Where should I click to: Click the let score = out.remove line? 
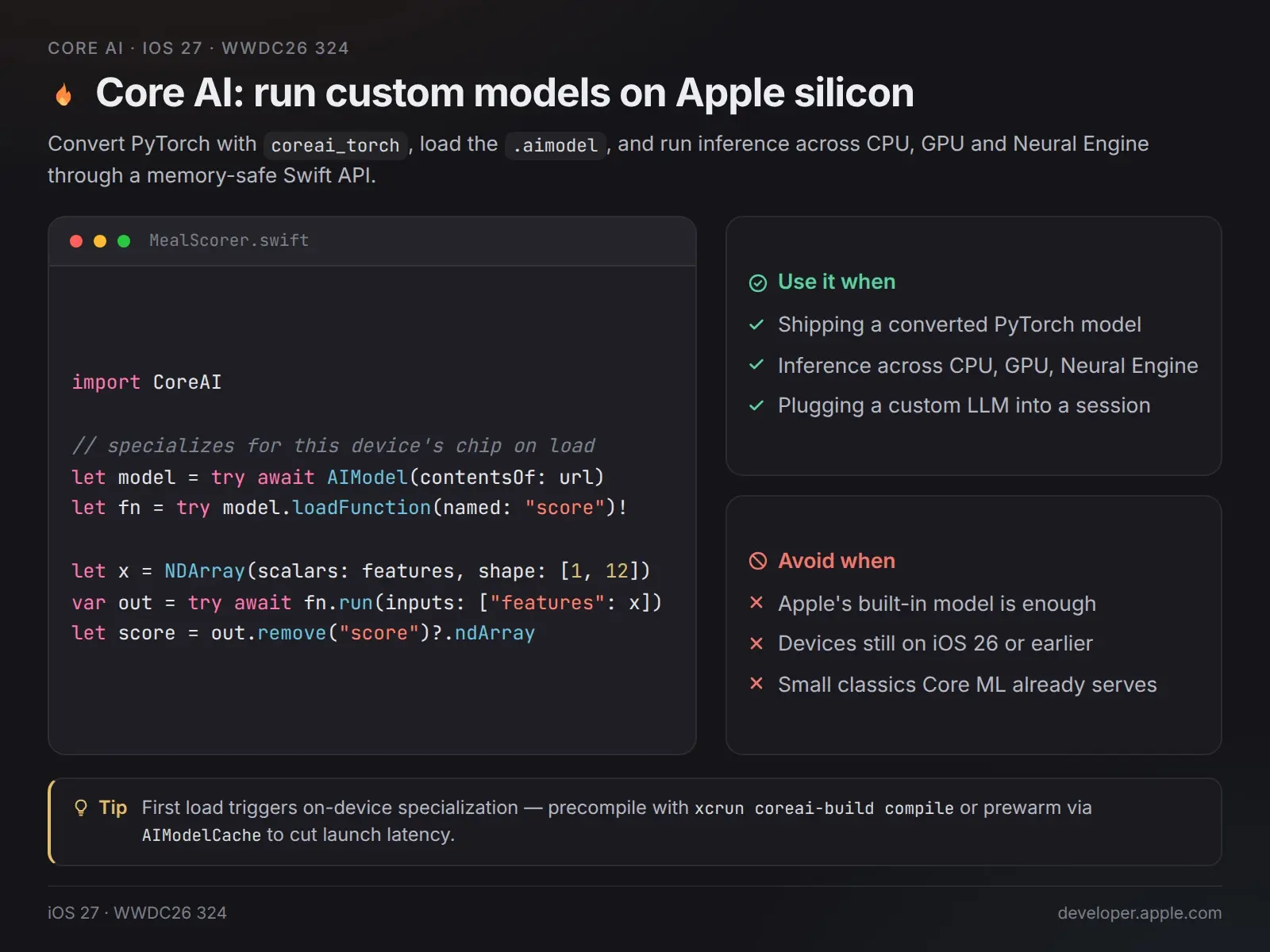pyautogui.click(x=303, y=633)
